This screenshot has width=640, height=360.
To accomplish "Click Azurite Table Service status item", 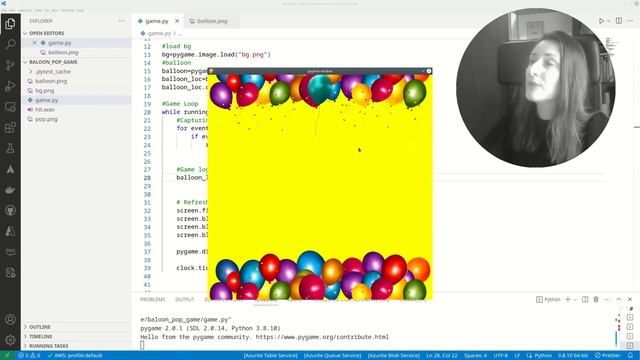I will tap(270, 356).
